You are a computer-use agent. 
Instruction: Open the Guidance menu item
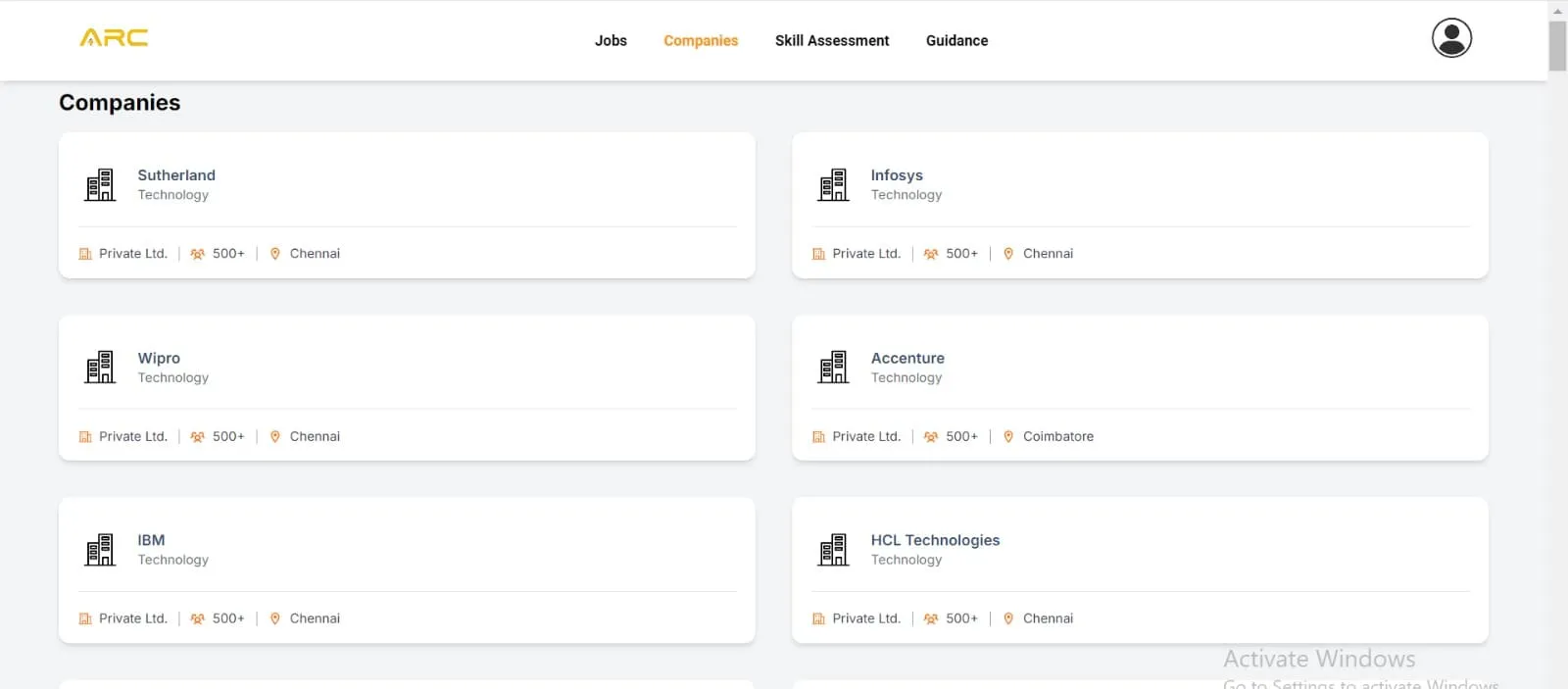(x=956, y=40)
